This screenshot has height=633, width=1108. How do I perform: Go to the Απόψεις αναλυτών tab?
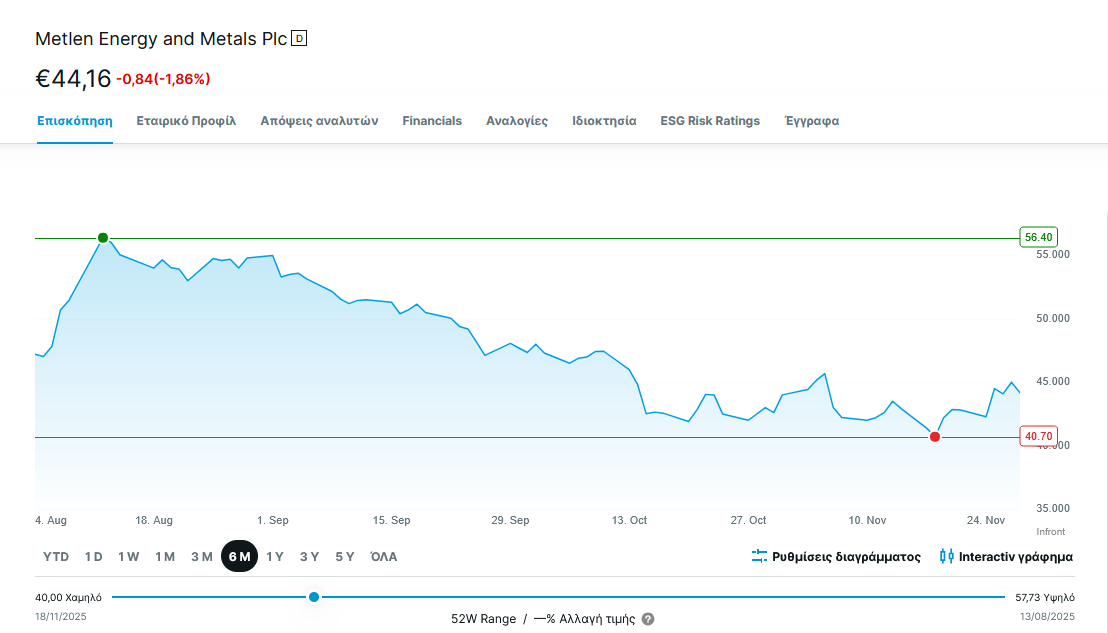coord(319,121)
